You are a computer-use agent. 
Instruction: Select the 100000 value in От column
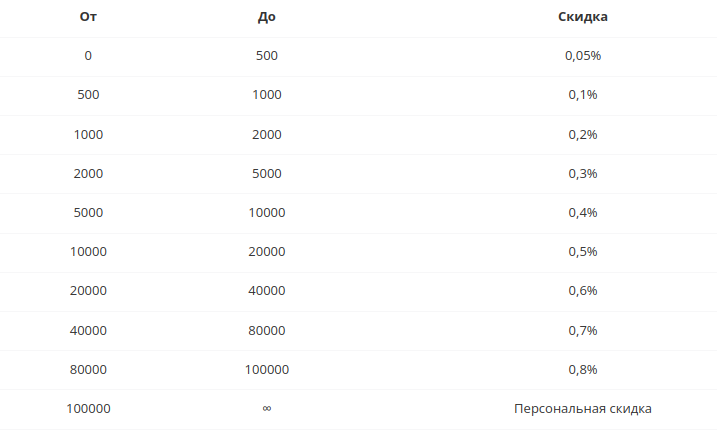(x=88, y=408)
